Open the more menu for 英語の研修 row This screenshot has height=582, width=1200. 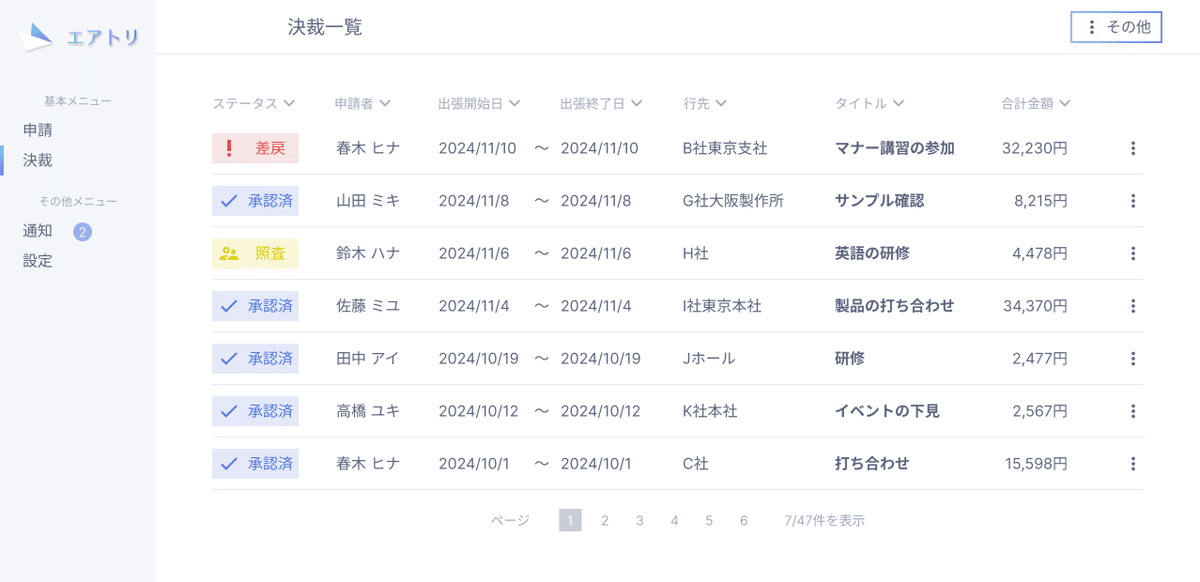coord(1133,253)
